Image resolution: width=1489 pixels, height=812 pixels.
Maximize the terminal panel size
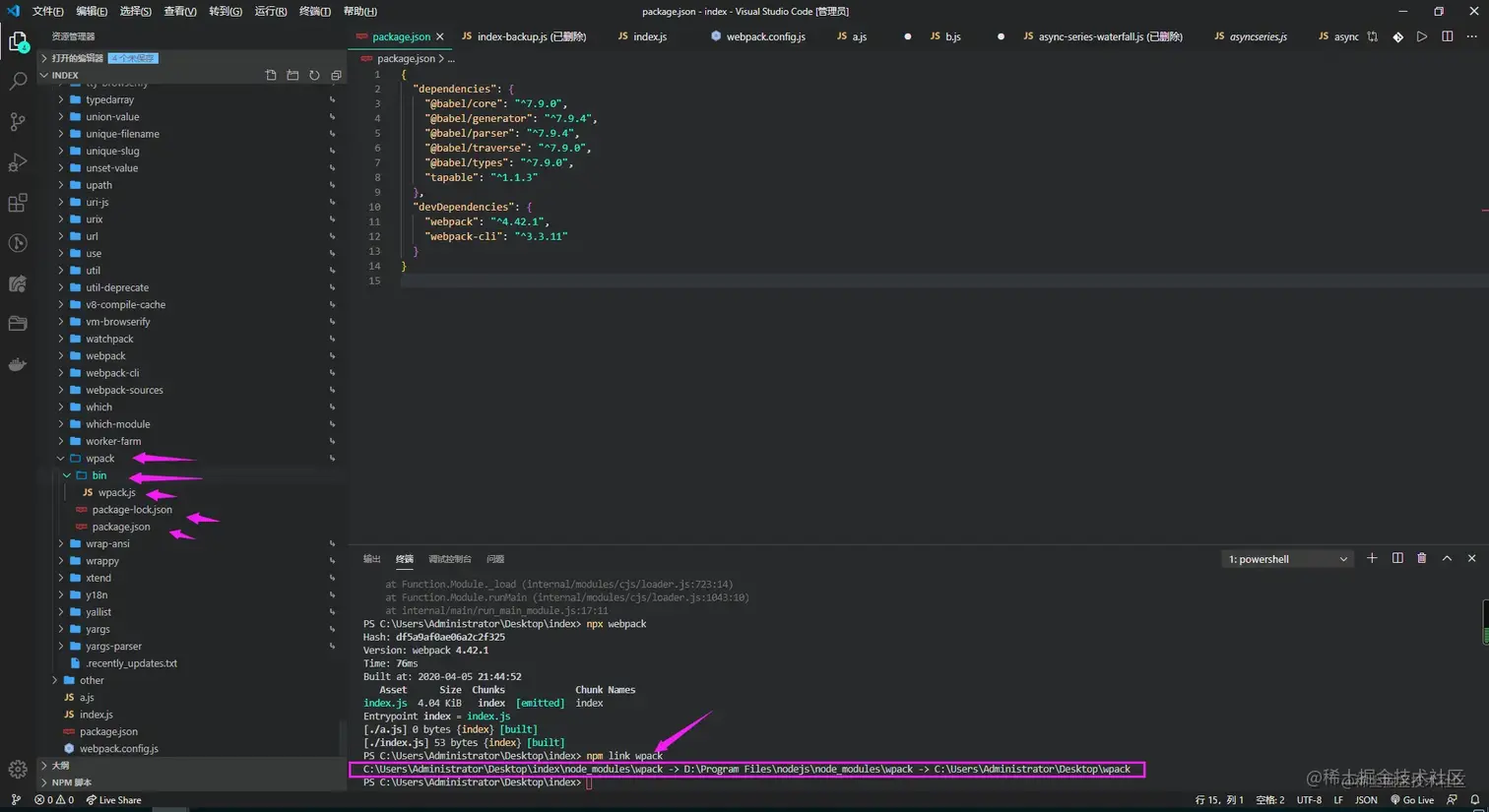(x=1447, y=558)
